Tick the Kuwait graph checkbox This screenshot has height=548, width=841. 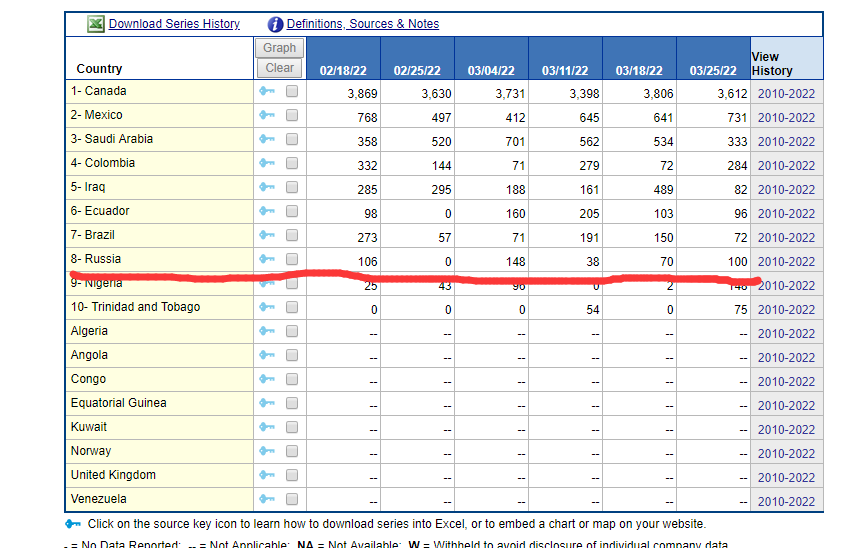[292, 427]
